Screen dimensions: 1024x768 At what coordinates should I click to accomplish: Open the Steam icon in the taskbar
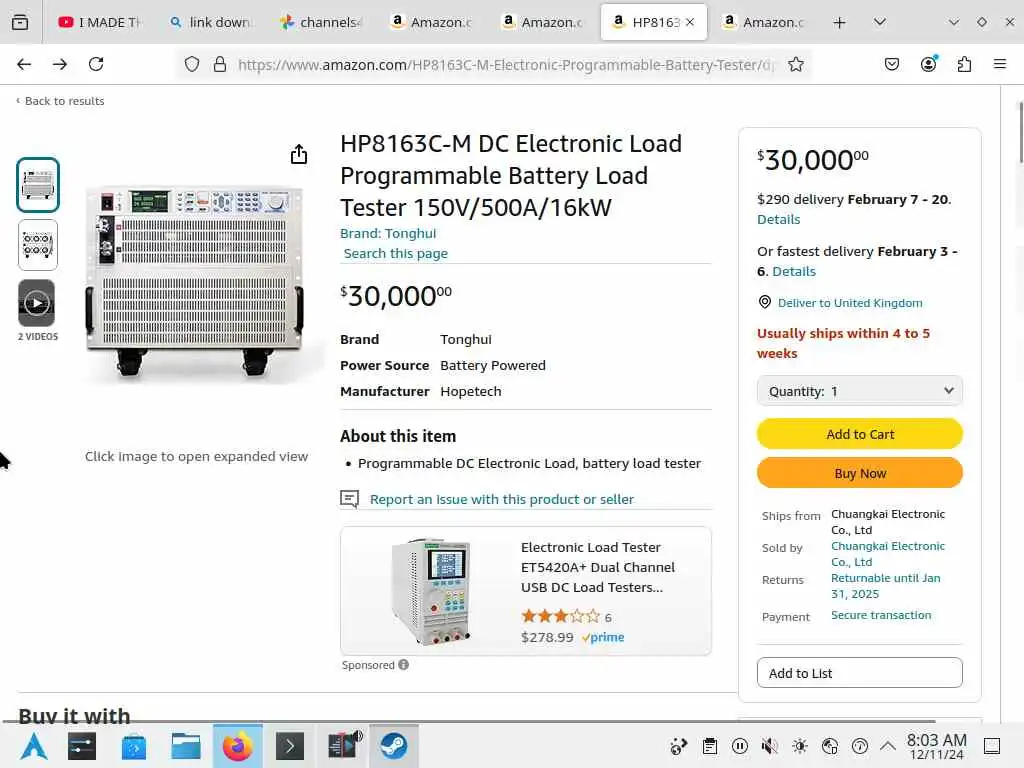coord(394,746)
